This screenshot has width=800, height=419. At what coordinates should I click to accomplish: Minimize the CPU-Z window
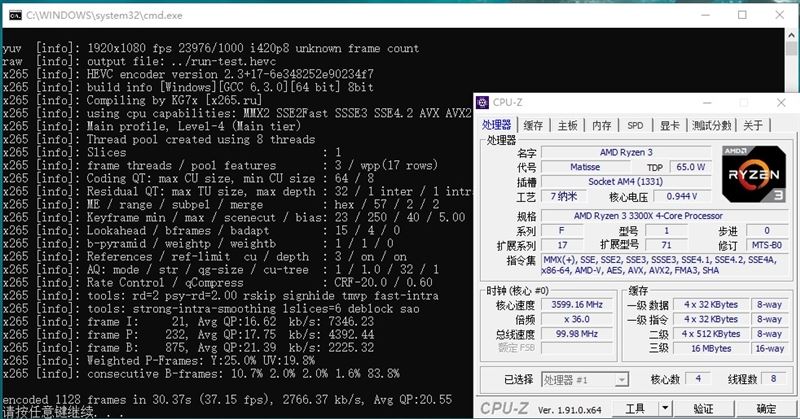tap(707, 103)
